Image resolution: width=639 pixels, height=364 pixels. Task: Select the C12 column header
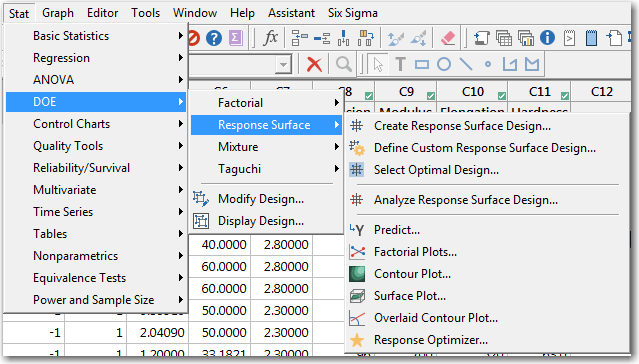tap(602, 92)
